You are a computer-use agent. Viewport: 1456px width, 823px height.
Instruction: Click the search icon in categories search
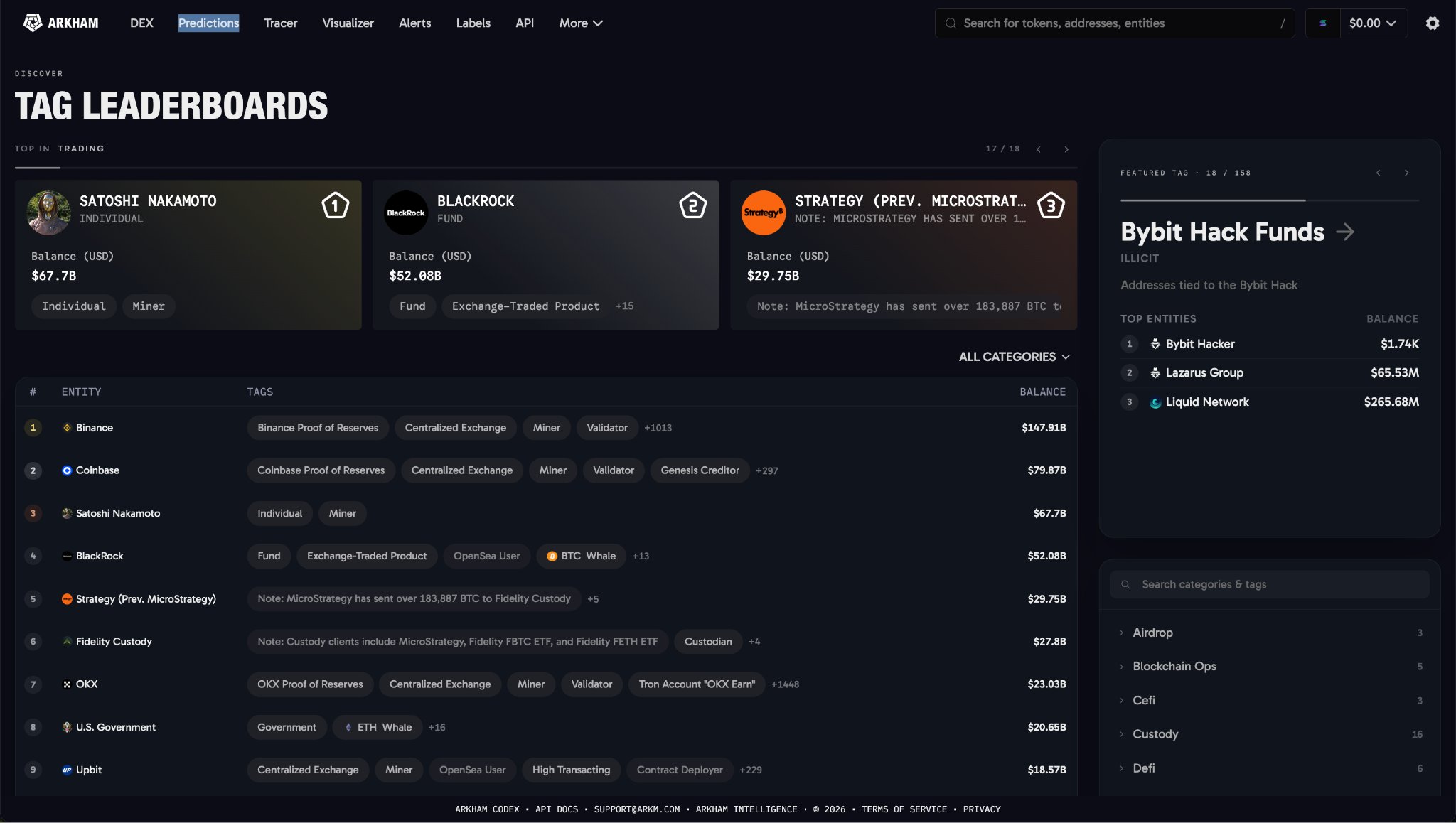1125,584
